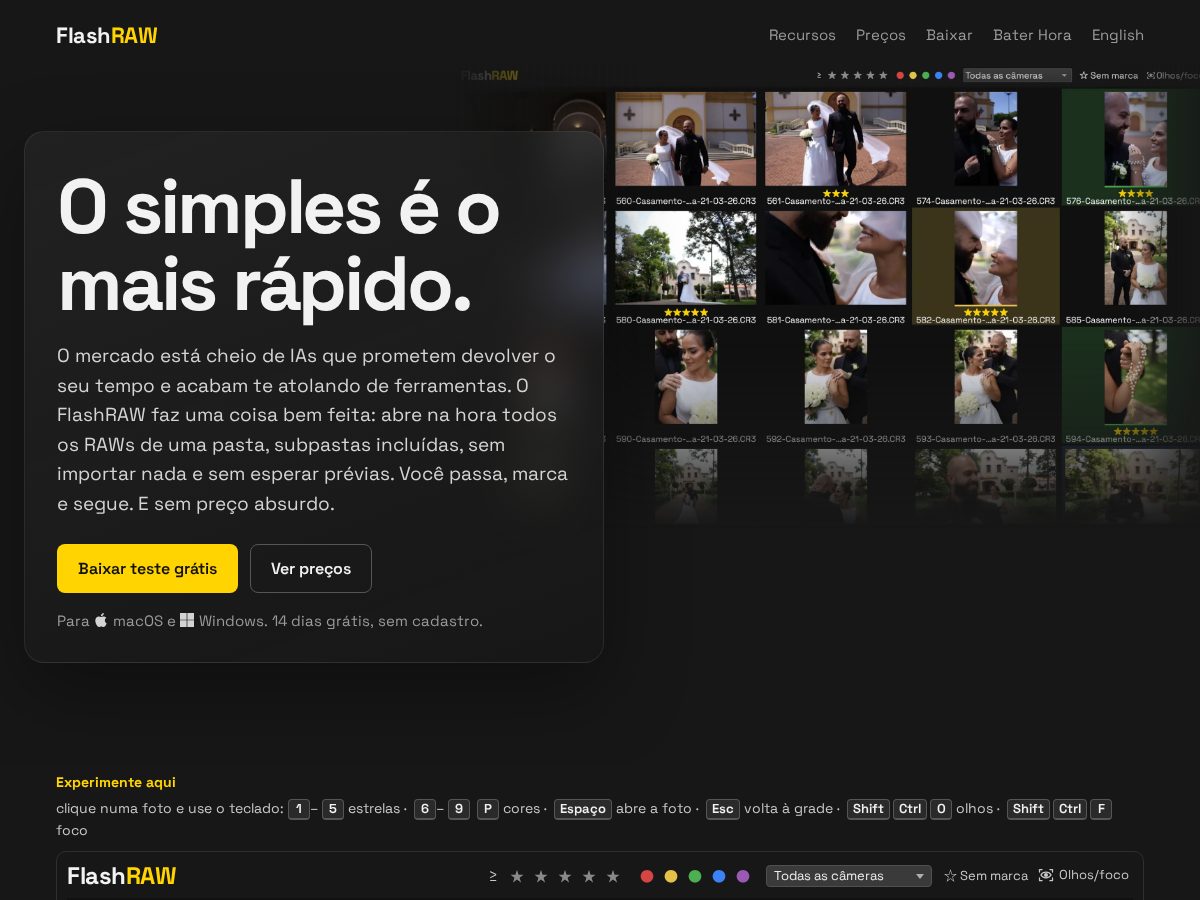This screenshot has height=900, width=1200.
Task: Click the first star in hero preview toolbar
Action: click(x=831, y=75)
